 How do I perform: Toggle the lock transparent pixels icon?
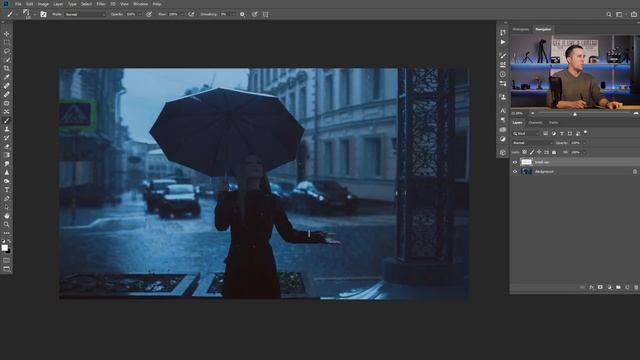[524, 152]
